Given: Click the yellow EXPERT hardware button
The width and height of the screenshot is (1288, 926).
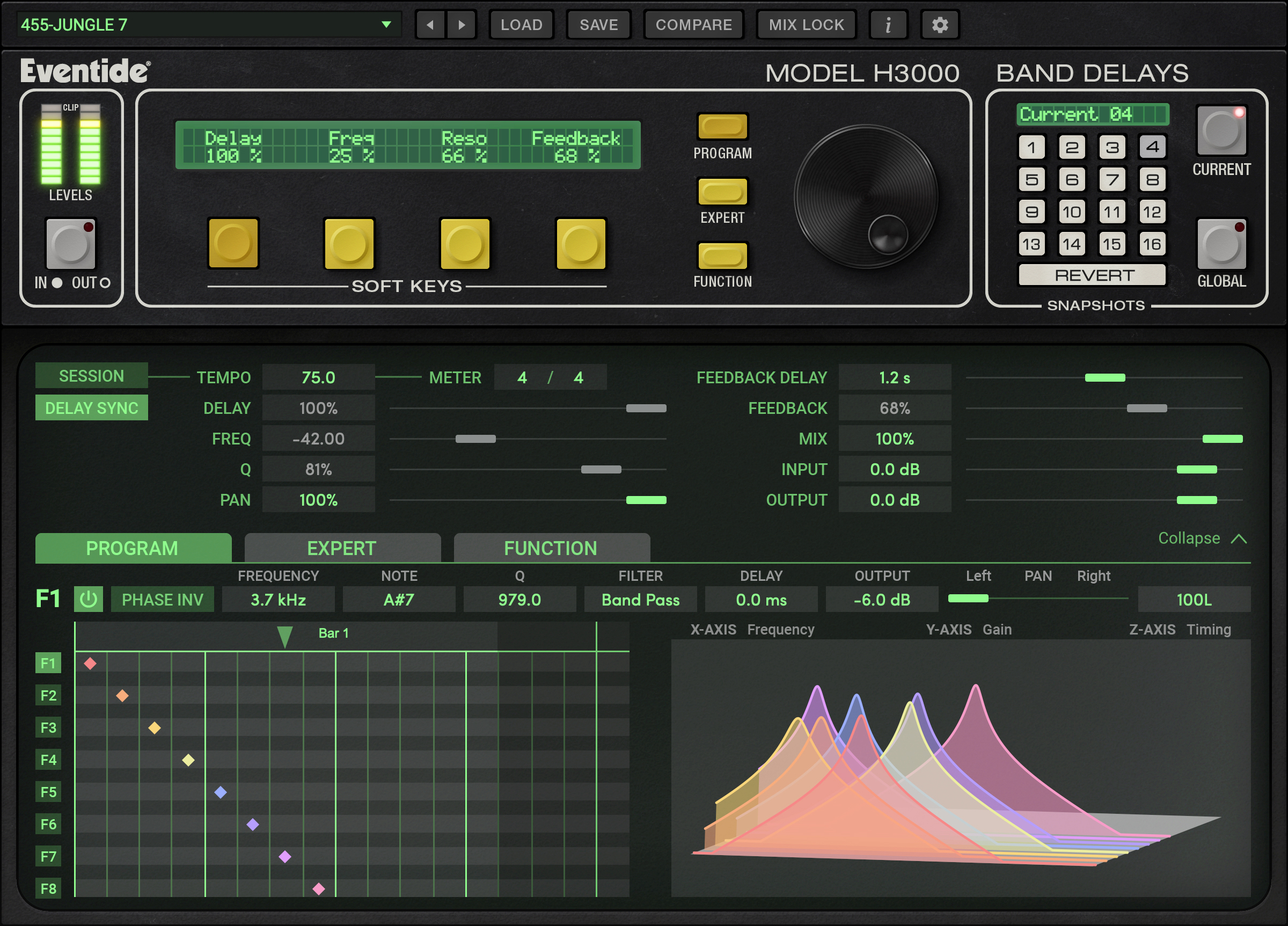Looking at the screenshot, I should [722, 192].
